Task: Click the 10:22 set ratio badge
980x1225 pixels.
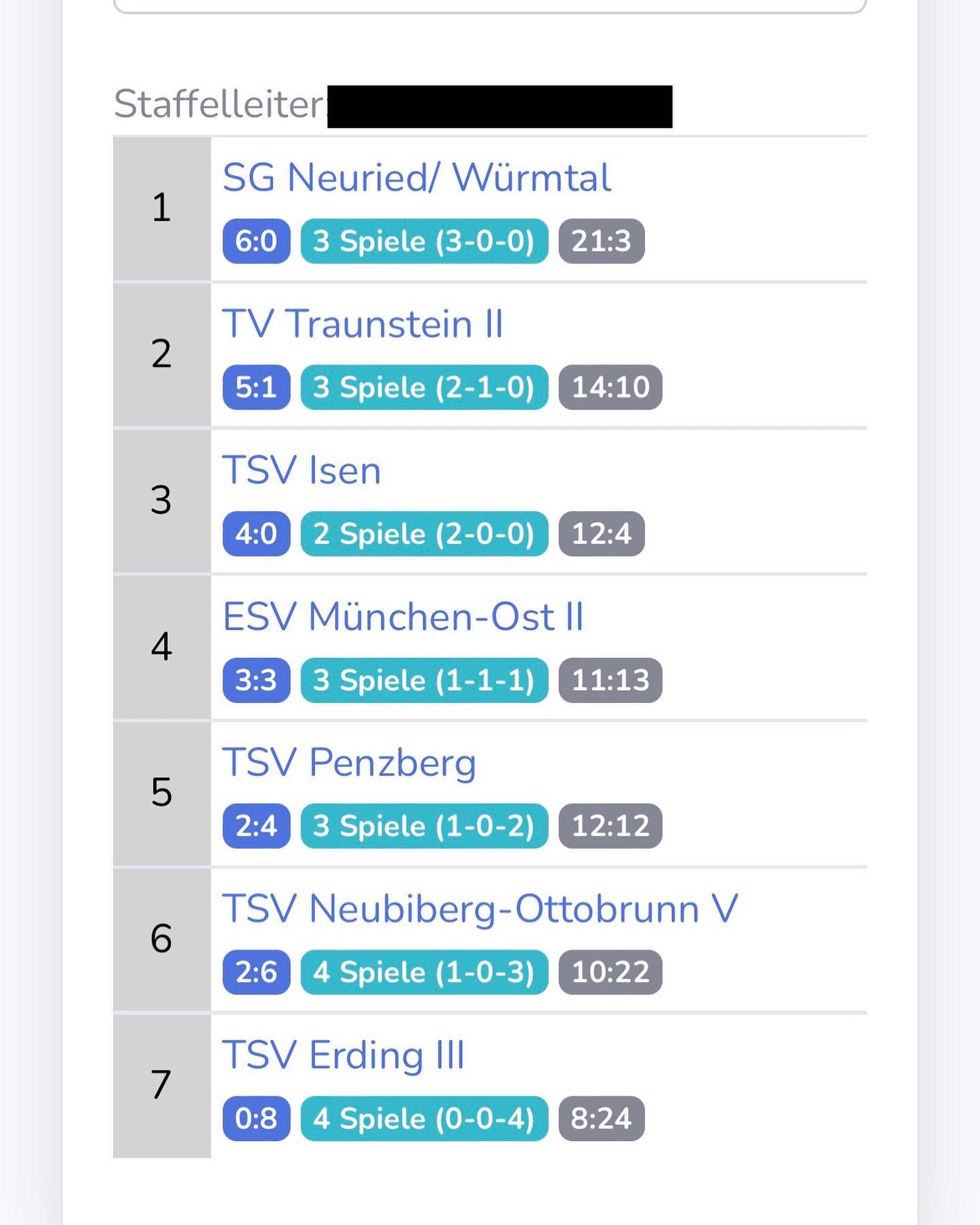Action: (x=610, y=972)
